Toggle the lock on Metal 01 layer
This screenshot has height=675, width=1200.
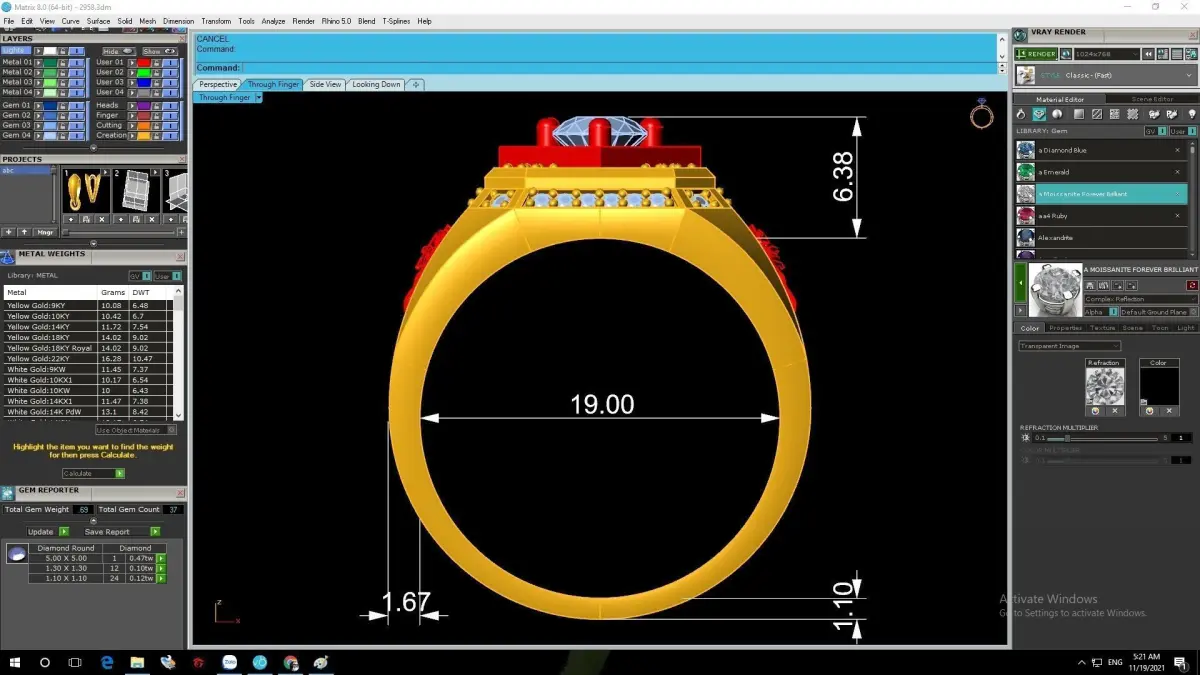[63, 62]
